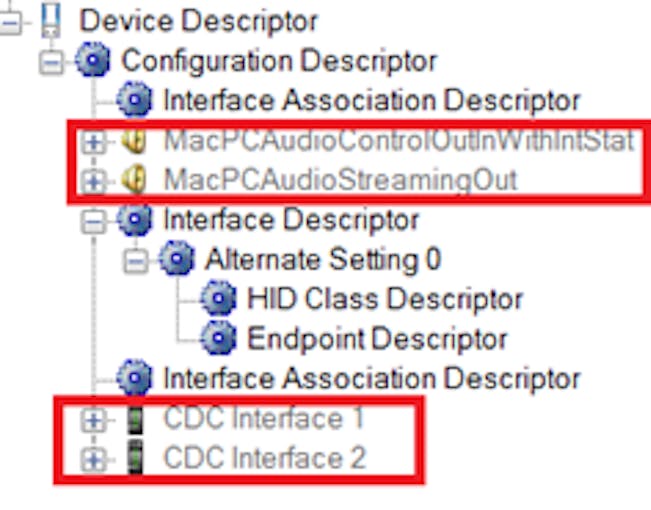
Task: Click the Configuration Descriptor gear icon
Action: (93, 60)
